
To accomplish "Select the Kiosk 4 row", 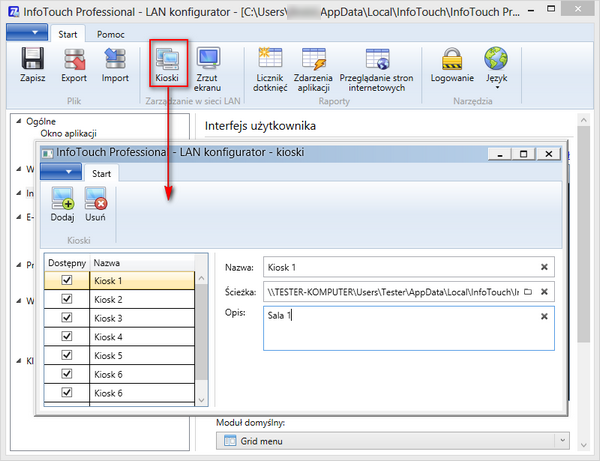I will (x=119, y=337).
